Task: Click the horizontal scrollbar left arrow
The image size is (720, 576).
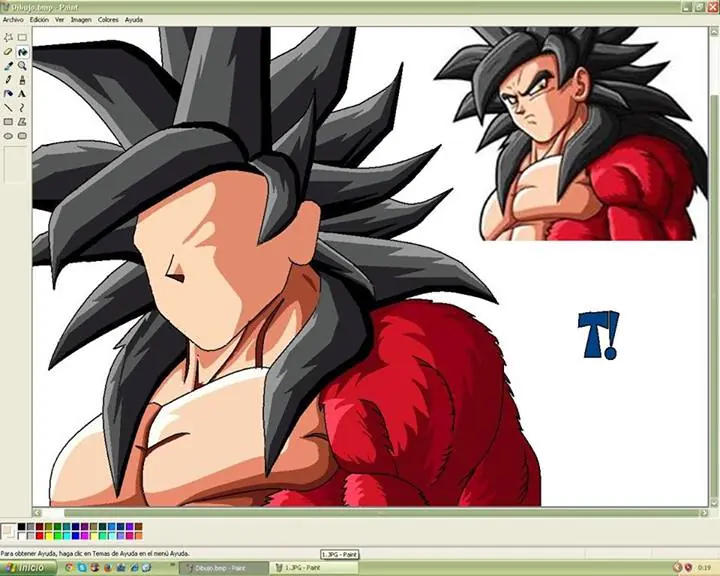Action: 38,513
